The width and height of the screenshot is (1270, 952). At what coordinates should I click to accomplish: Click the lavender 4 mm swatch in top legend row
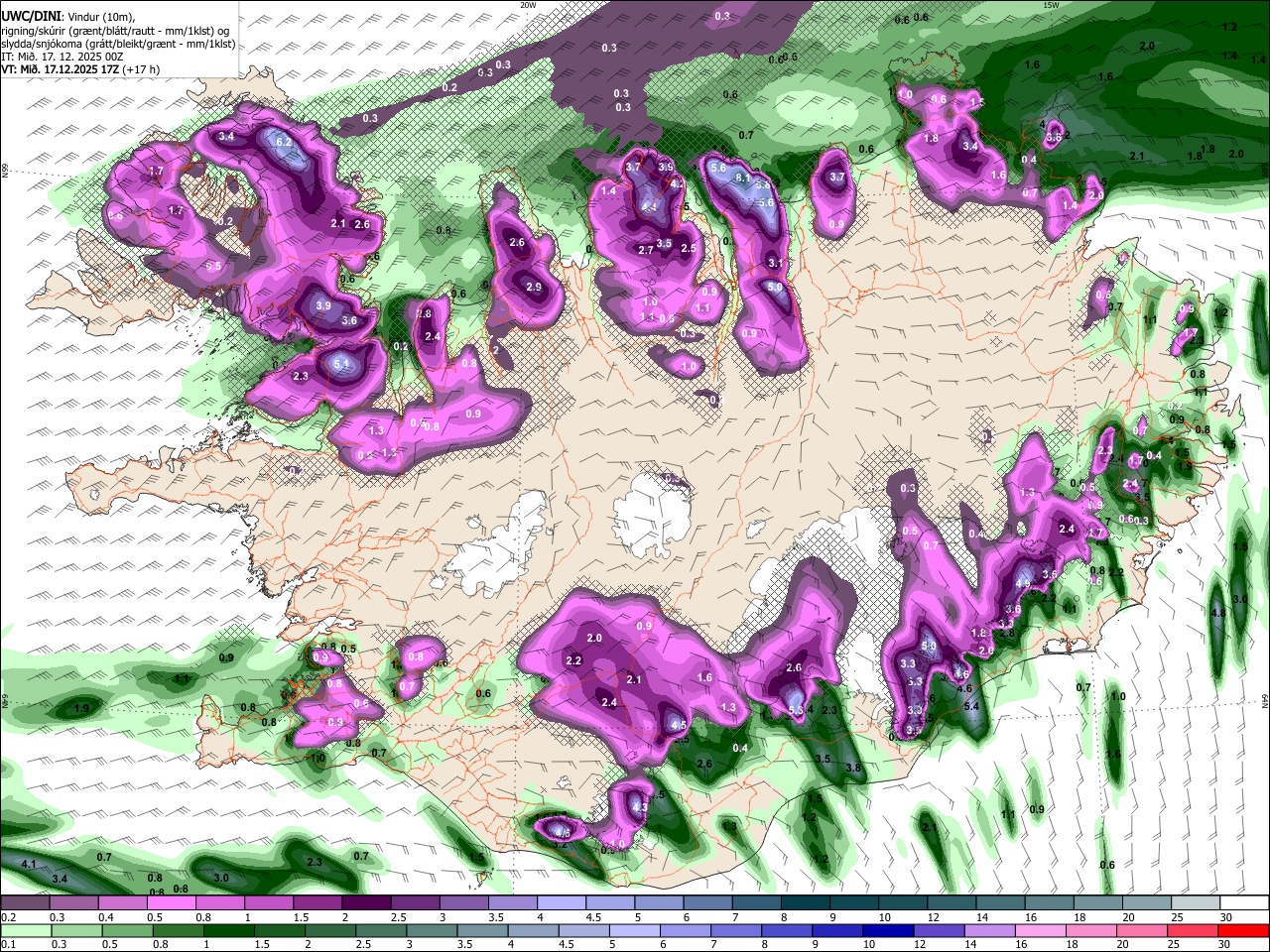pos(562,902)
